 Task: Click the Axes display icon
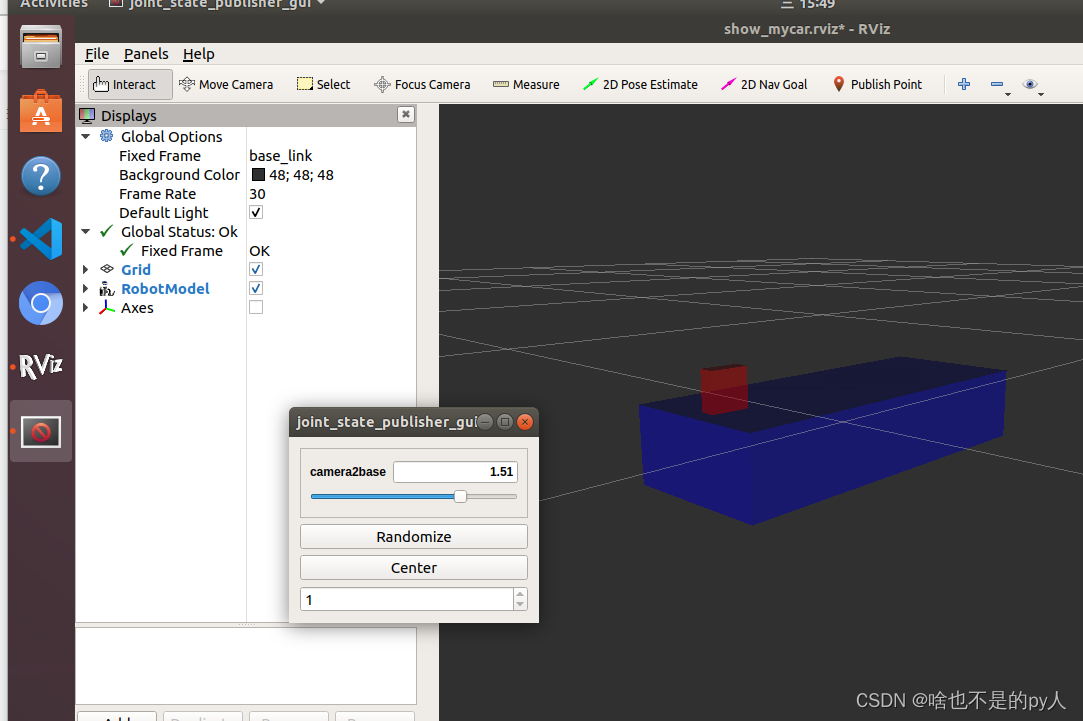[106, 307]
